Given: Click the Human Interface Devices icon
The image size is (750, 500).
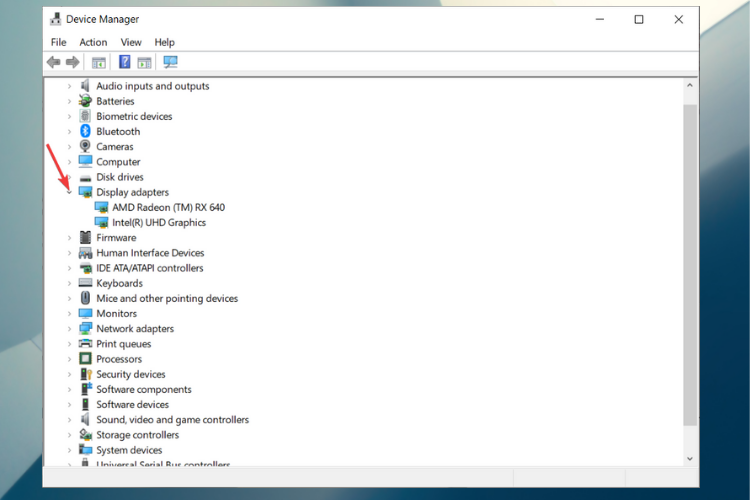Looking at the screenshot, I should (x=85, y=253).
